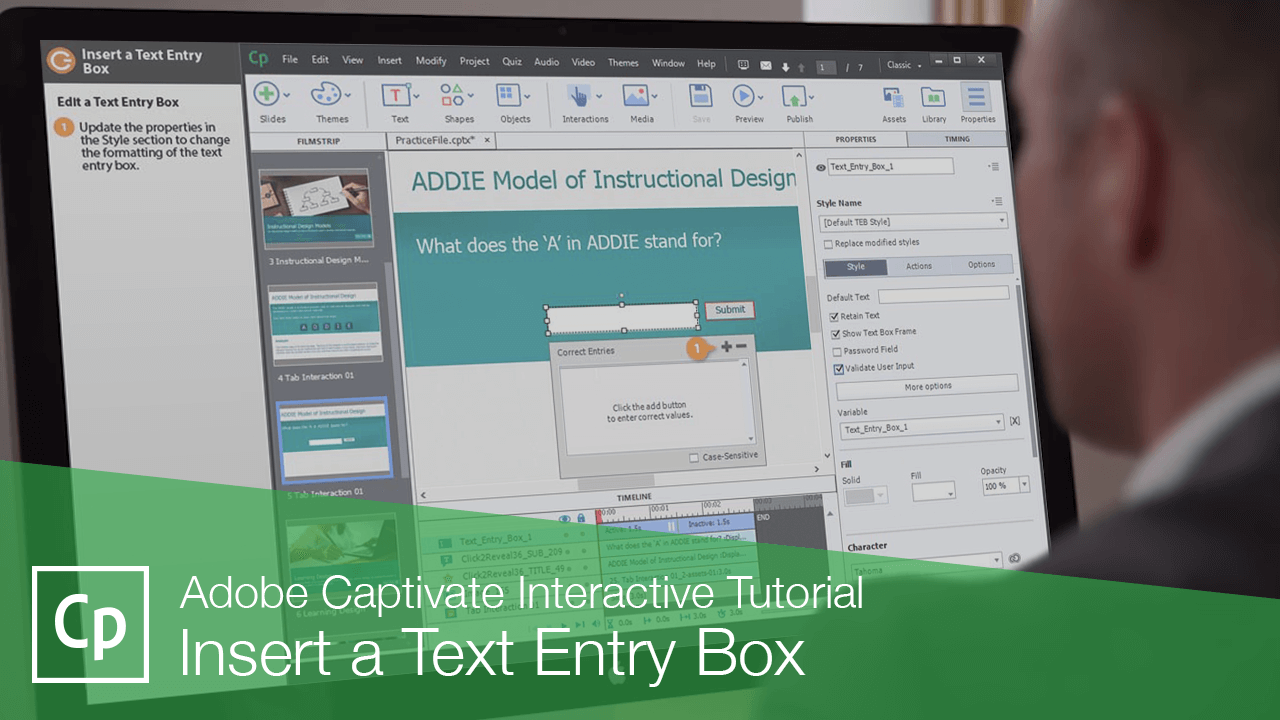The image size is (1280, 720).
Task: Click the Text icon to add text
Action: point(395,95)
